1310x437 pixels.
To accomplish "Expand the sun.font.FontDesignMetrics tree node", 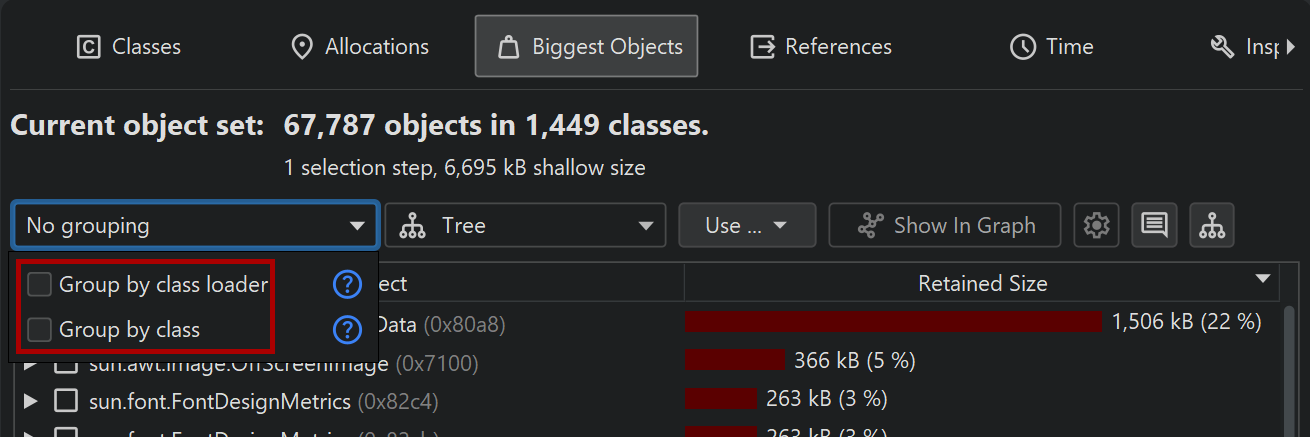I will (31, 401).
